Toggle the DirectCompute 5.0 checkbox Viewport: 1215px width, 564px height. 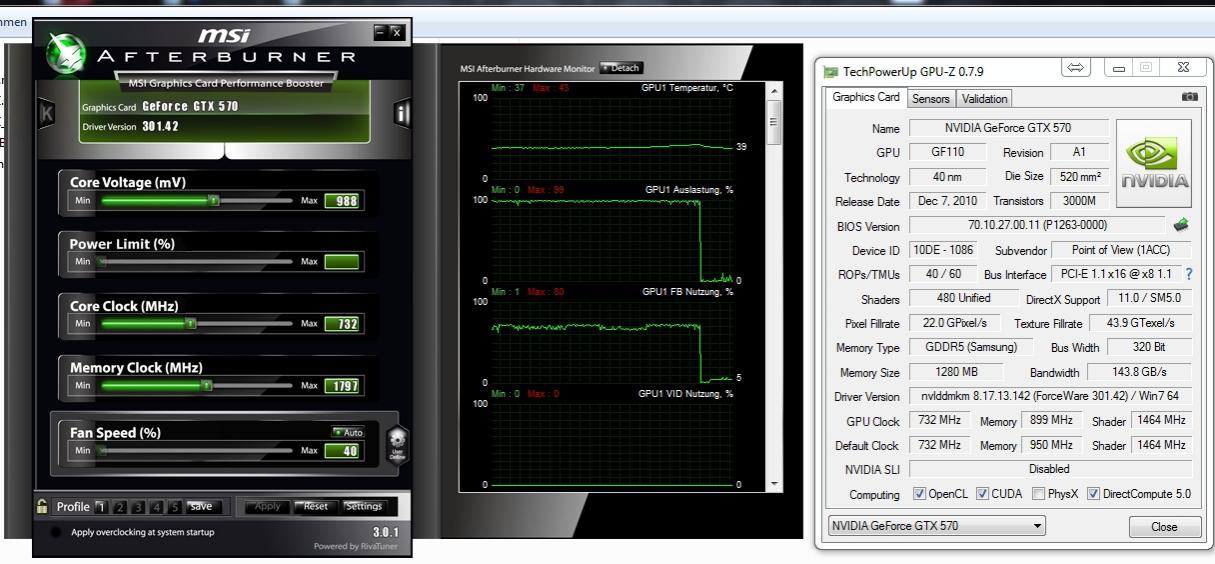tap(1093, 494)
